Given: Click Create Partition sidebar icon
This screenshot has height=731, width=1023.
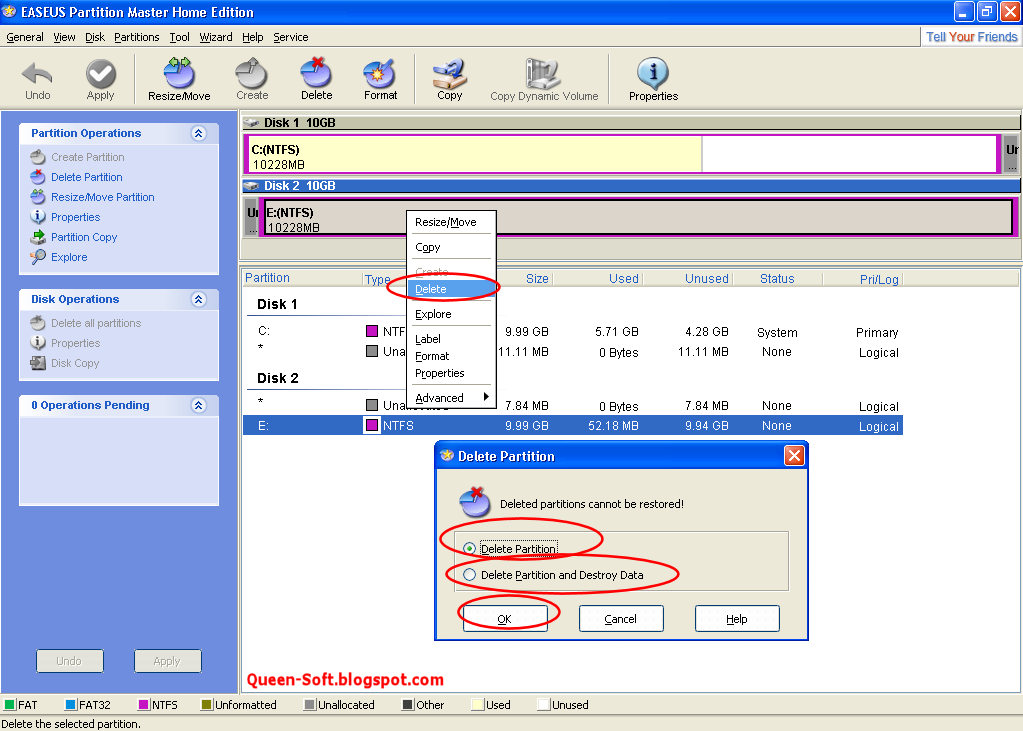Looking at the screenshot, I should click(x=38, y=157).
